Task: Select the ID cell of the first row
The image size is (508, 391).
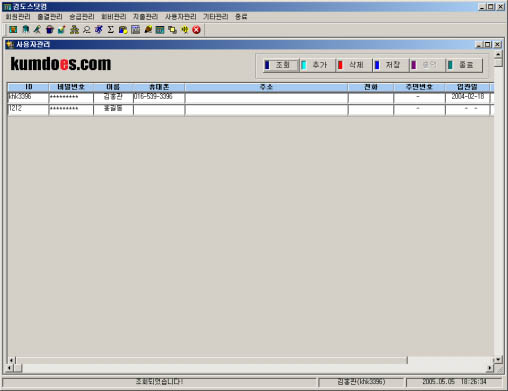Action: [x=28, y=97]
